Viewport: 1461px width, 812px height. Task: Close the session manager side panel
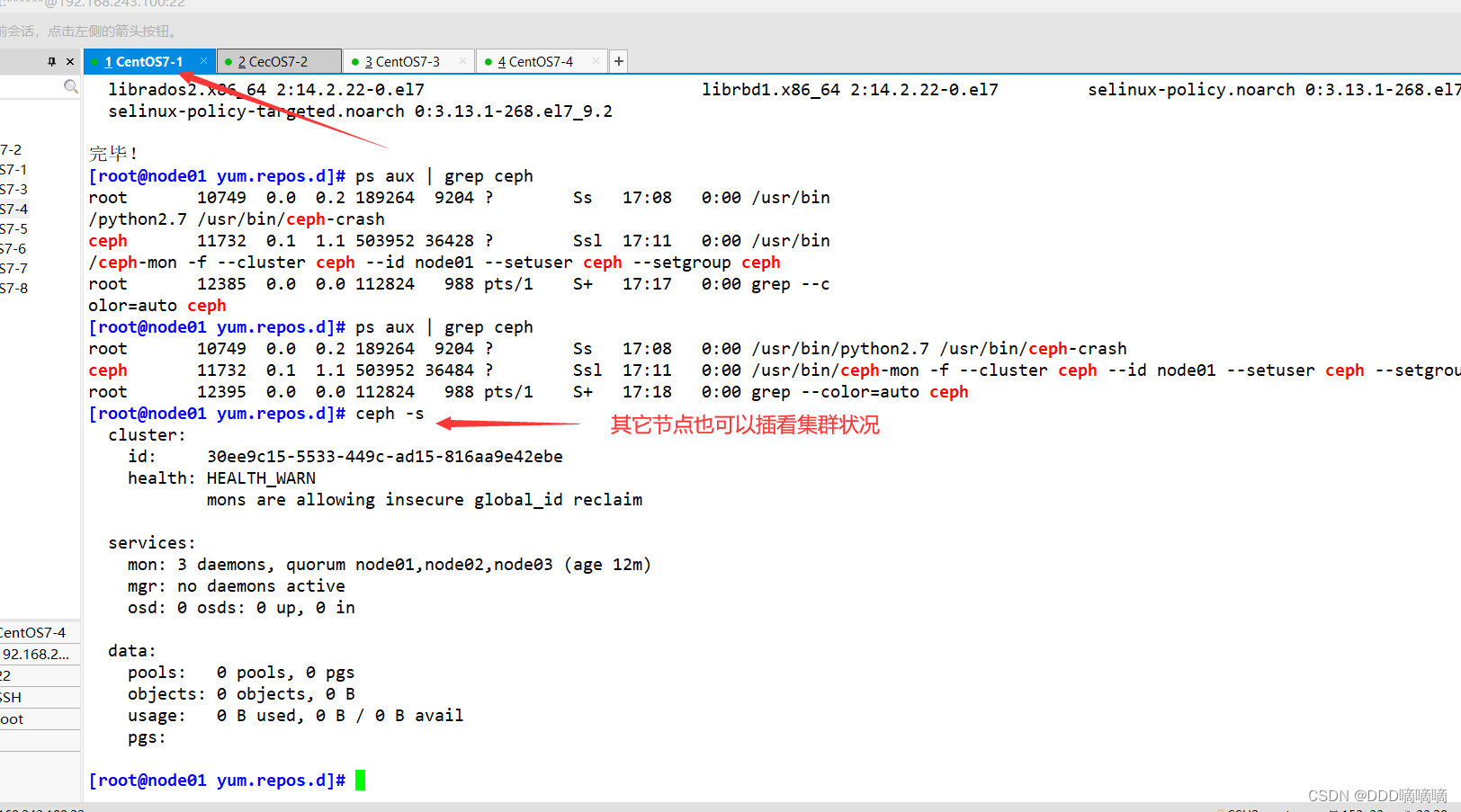(70, 61)
